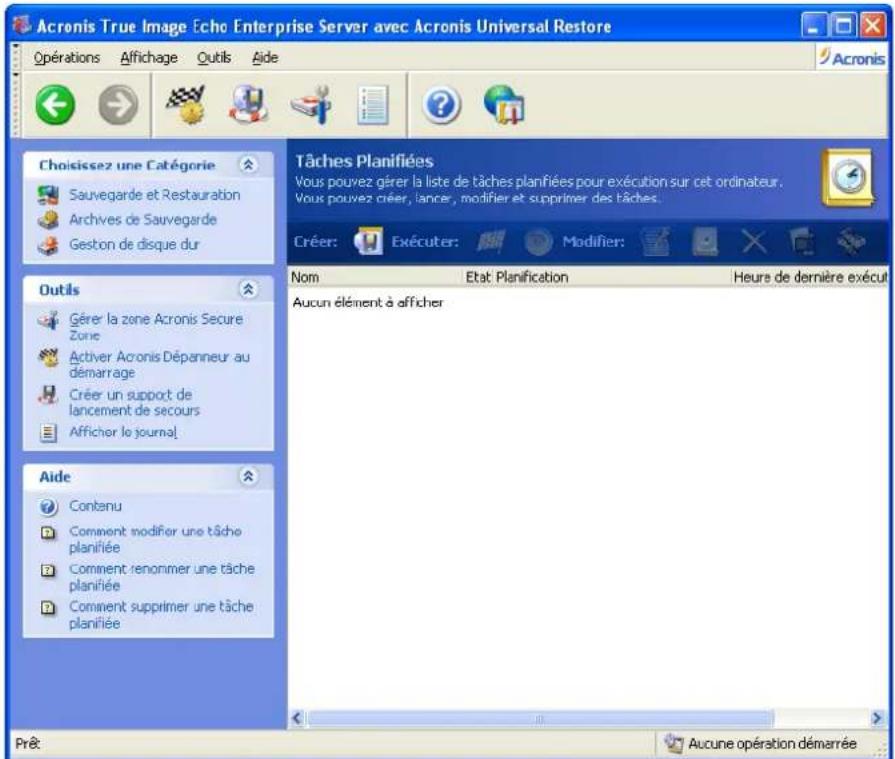Open Gestion de disque dur category
895x759 pixels.
(134, 244)
